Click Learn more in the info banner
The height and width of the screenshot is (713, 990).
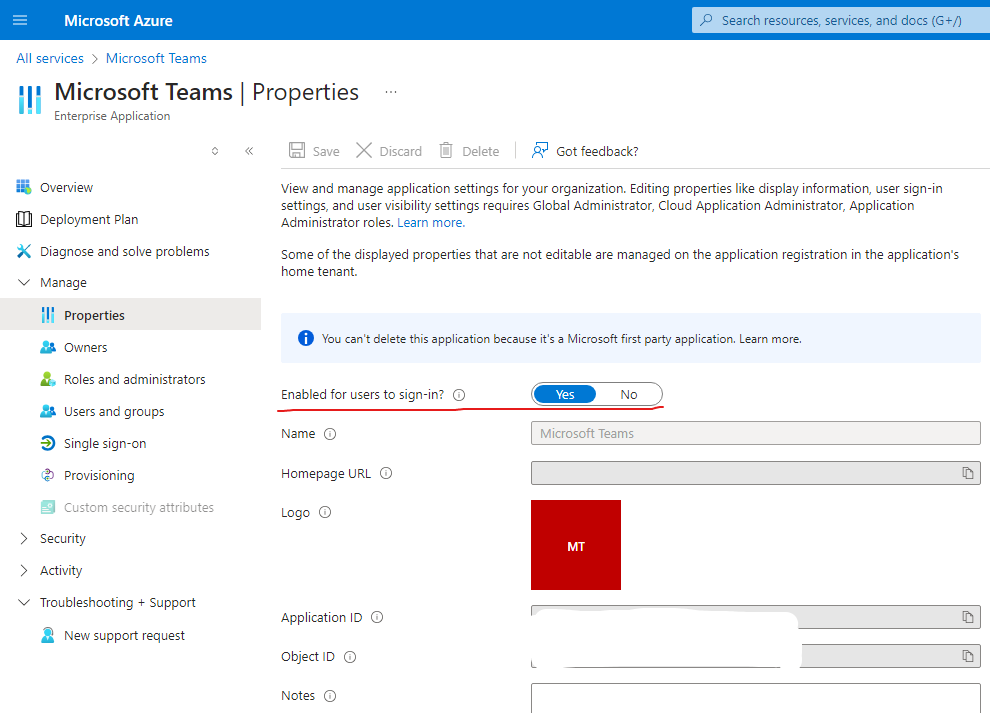770,339
